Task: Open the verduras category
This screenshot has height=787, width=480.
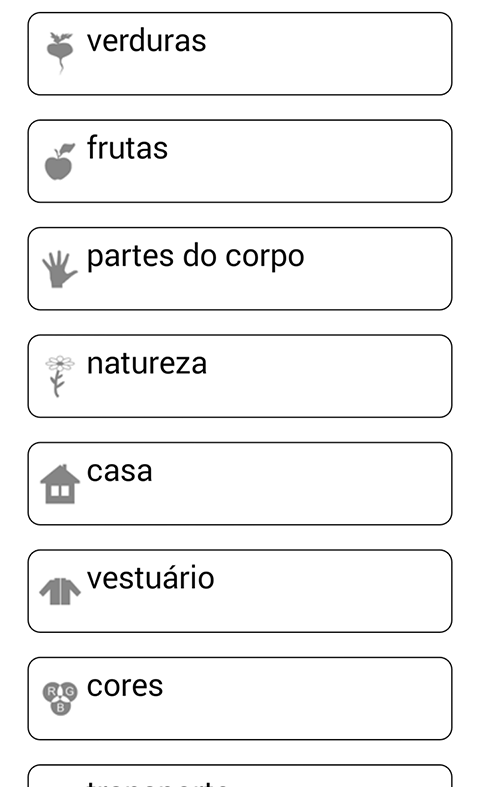Action: [240, 54]
